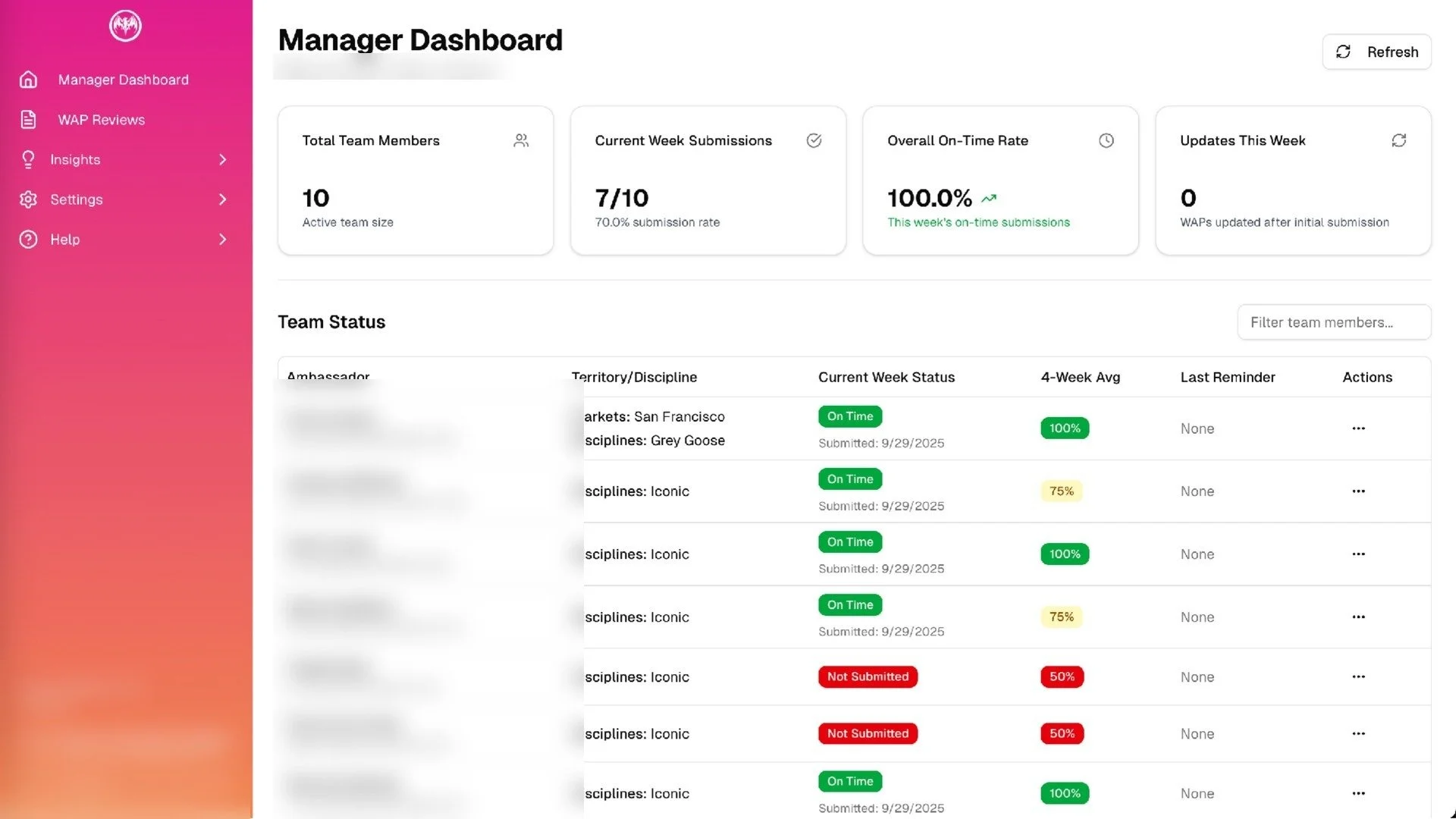Click the 7/10 submissions value

pos(621,198)
